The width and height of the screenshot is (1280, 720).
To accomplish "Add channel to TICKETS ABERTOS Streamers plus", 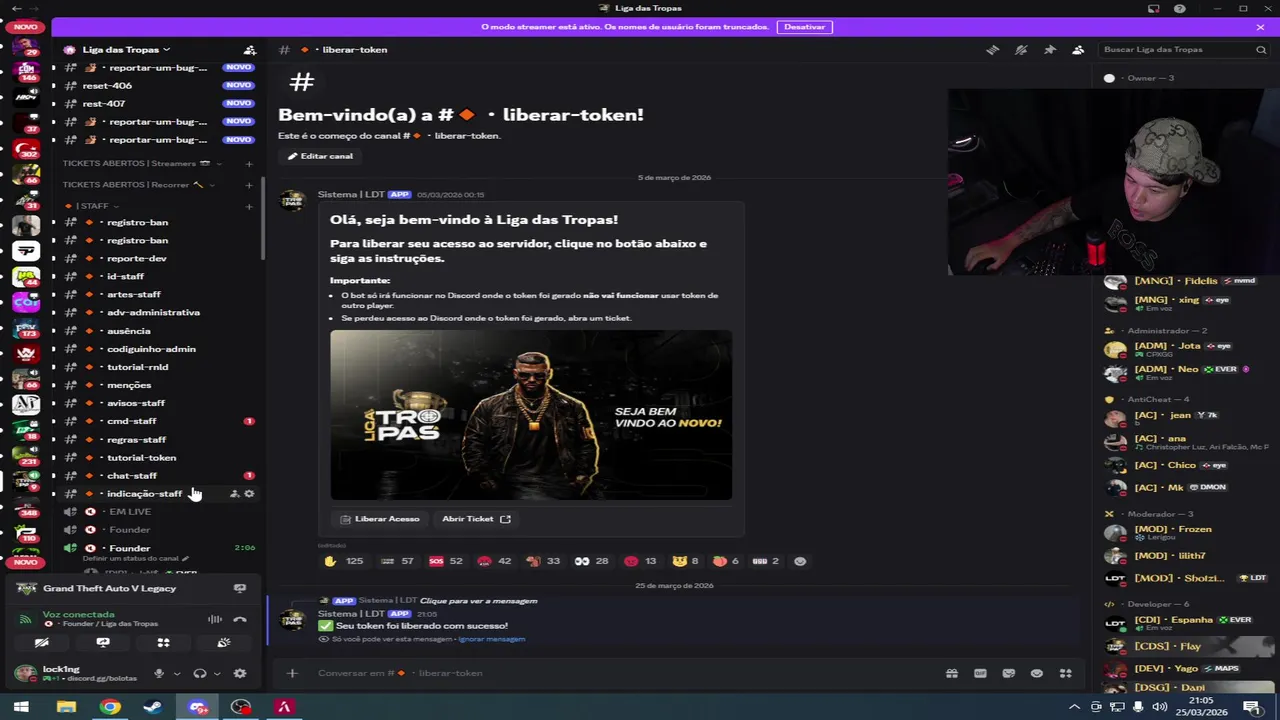I will (x=249, y=164).
